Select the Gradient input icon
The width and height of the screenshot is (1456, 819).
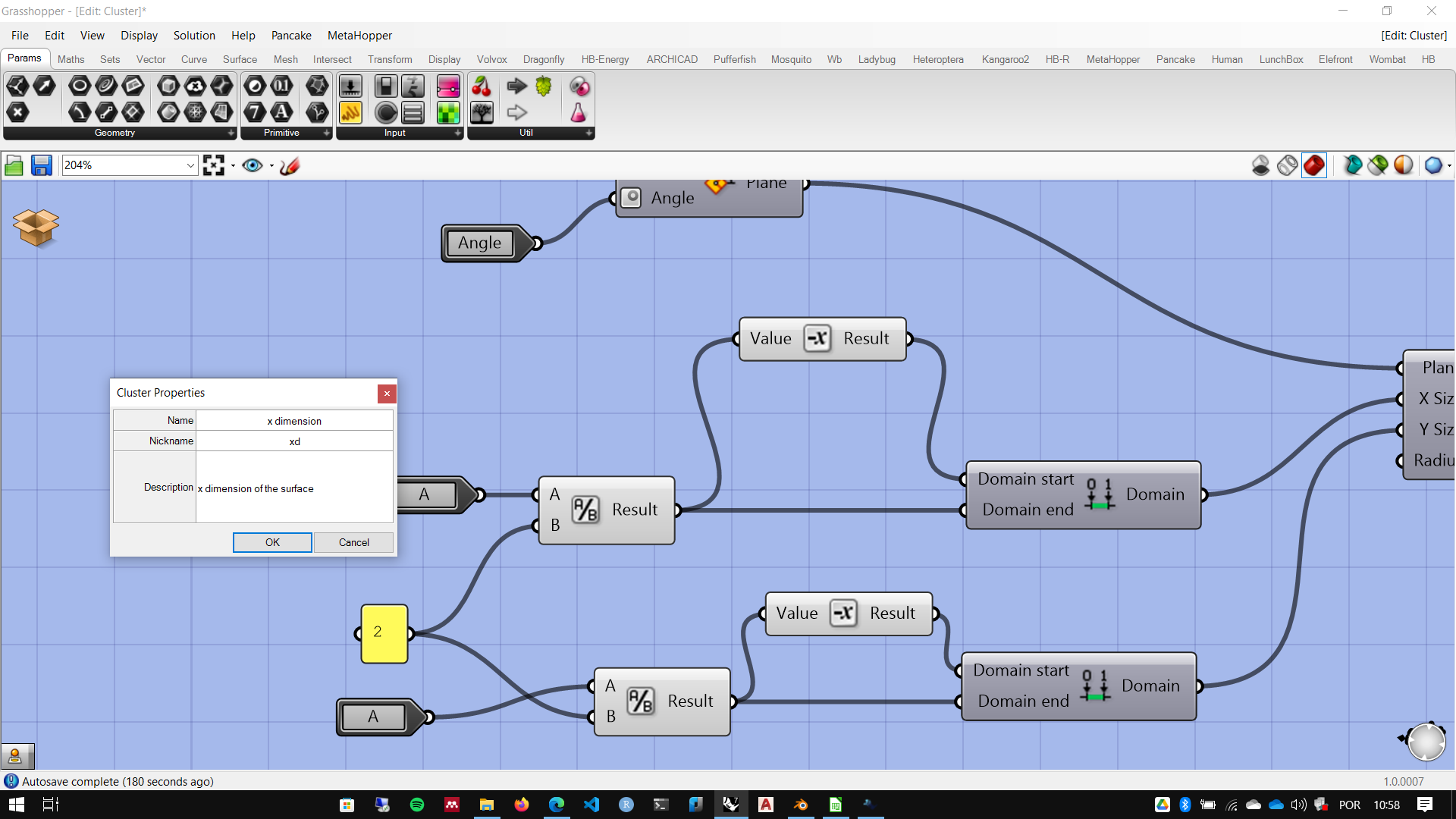448,86
